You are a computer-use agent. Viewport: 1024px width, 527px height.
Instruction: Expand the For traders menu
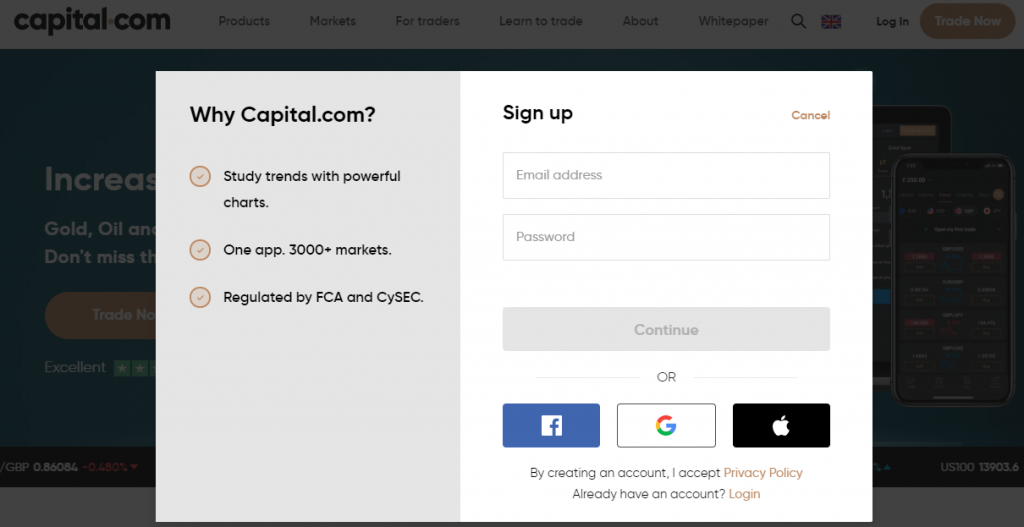(427, 21)
